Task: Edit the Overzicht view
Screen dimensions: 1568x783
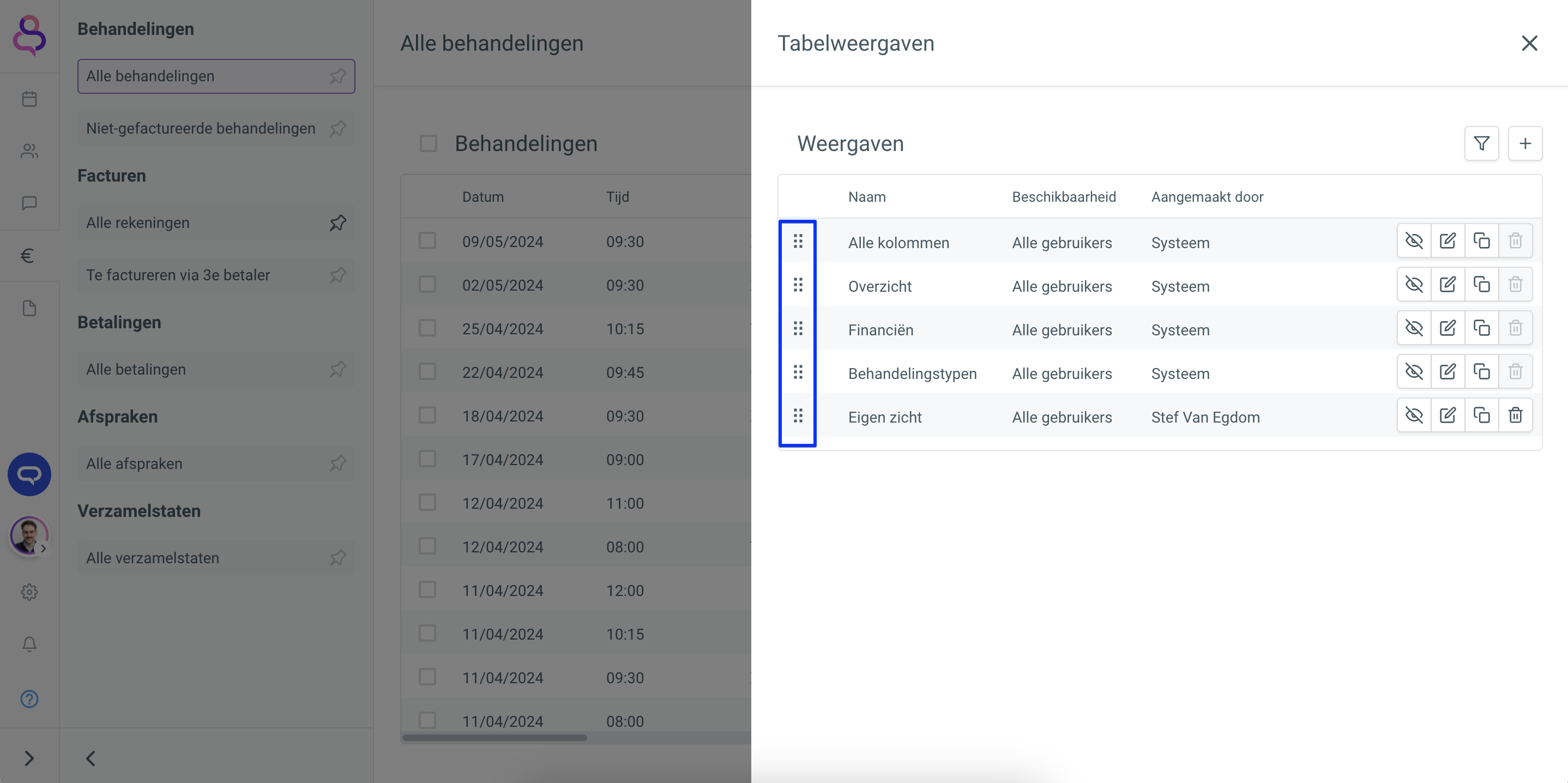Action: coord(1448,284)
